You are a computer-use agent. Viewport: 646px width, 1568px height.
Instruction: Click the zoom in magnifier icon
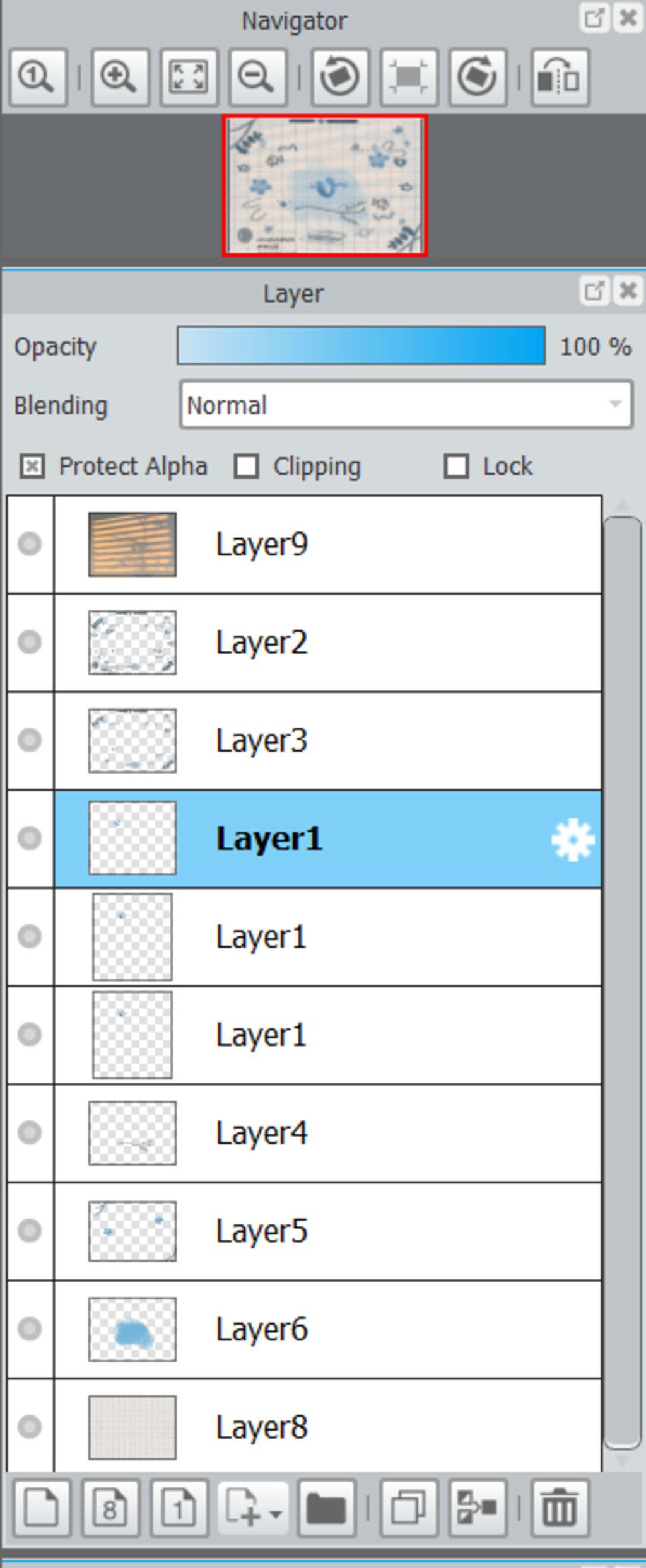point(120,78)
